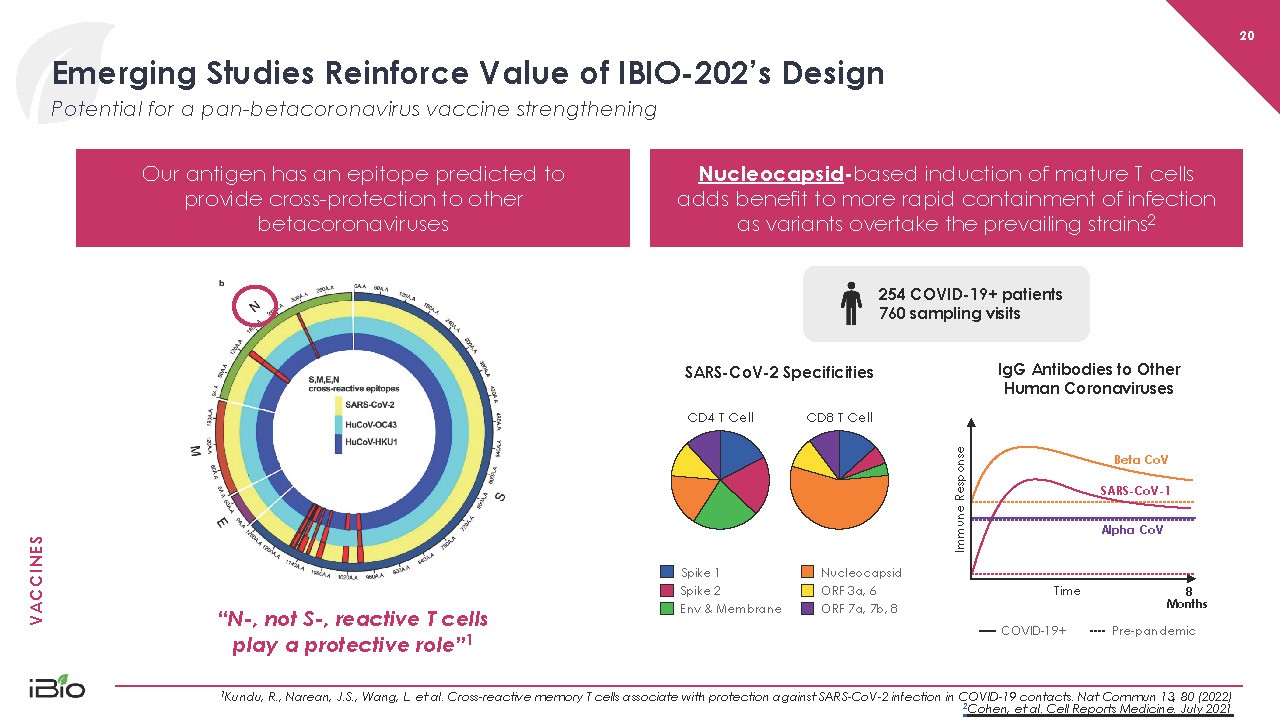Click the Spike 1 blue legend swatch
Image resolution: width=1280 pixels, height=720 pixels.
point(667,573)
